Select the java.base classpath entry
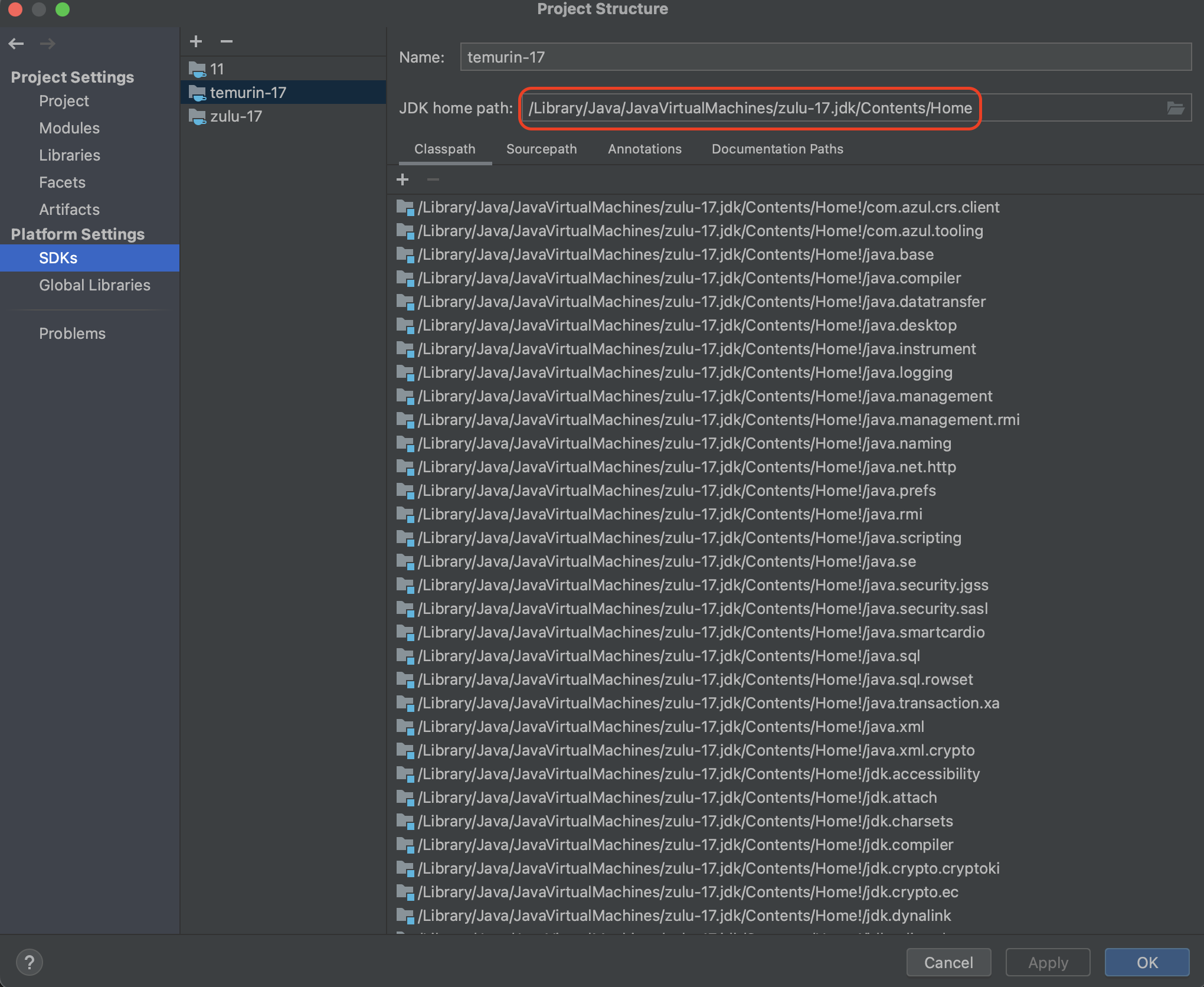The image size is (1204, 987). 675,254
